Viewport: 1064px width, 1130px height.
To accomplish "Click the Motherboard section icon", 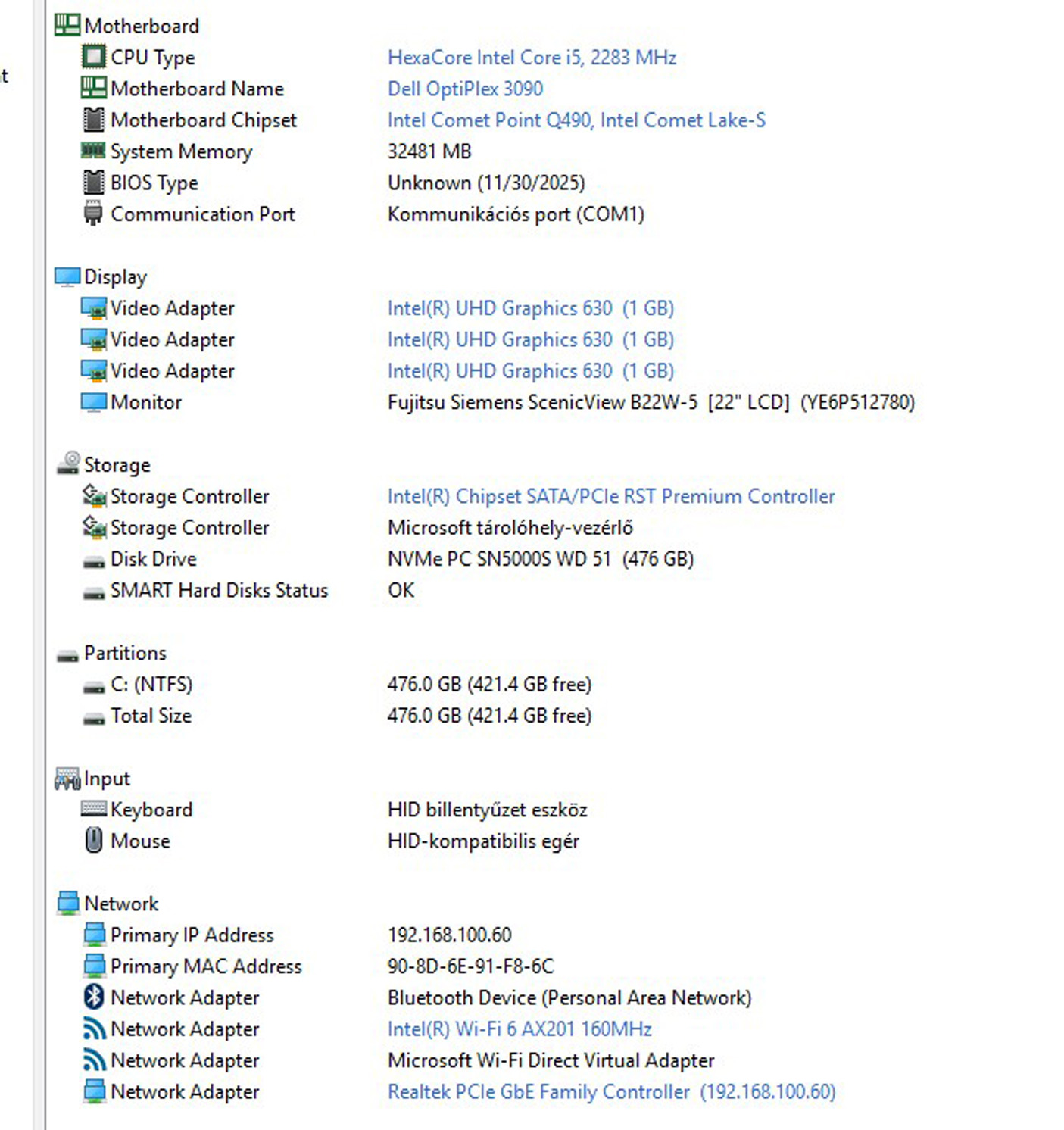I will point(67,25).
